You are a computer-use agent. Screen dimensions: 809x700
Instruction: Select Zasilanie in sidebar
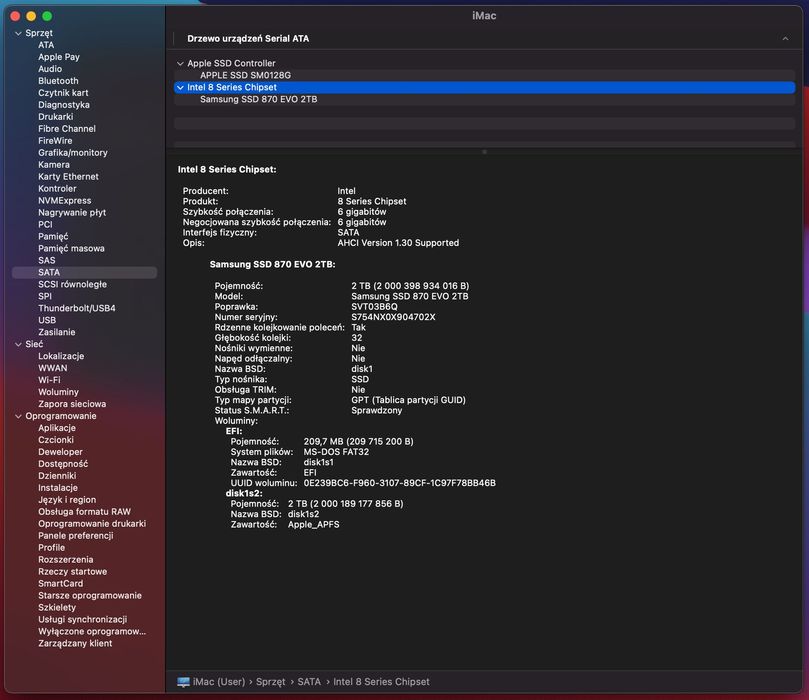pyautogui.click(x=57, y=332)
